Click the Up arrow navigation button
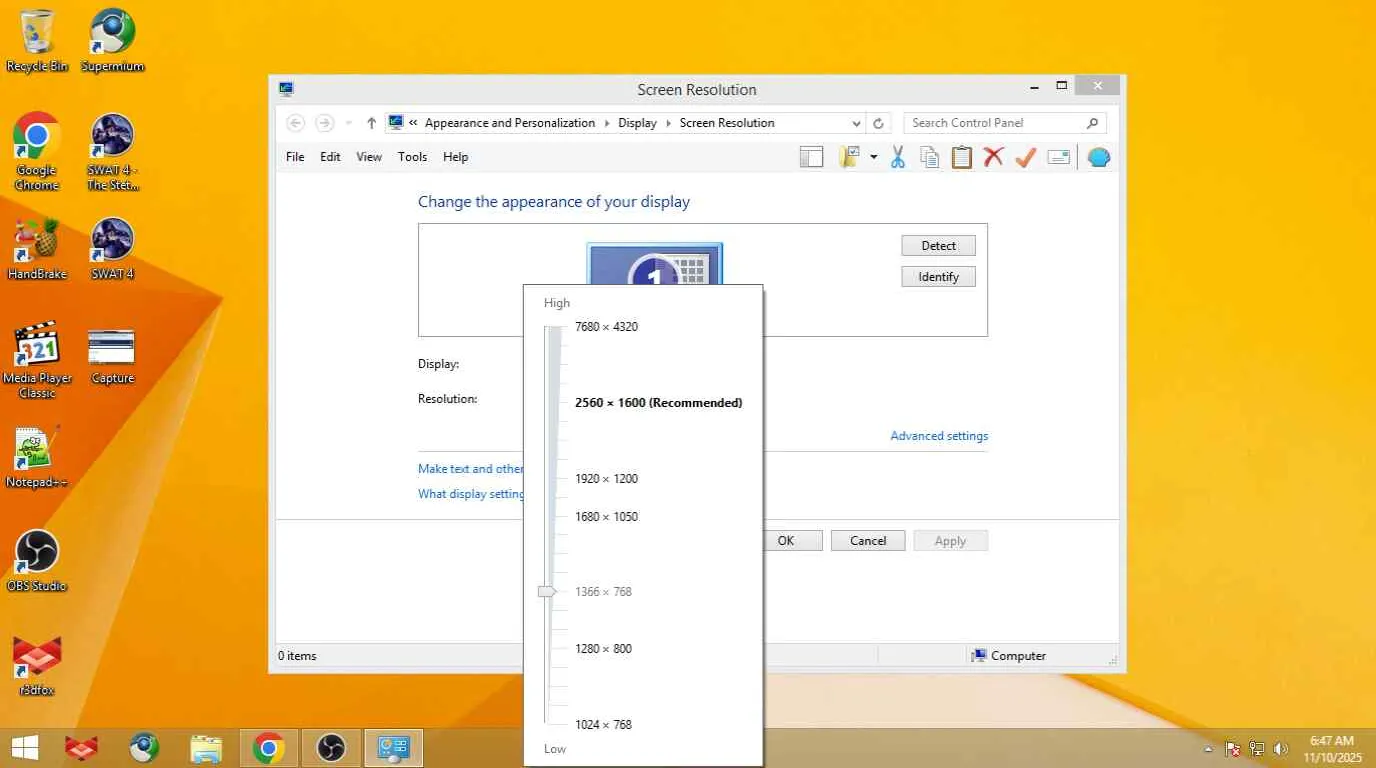This screenshot has height=768, width=1376. click(372, 123)
